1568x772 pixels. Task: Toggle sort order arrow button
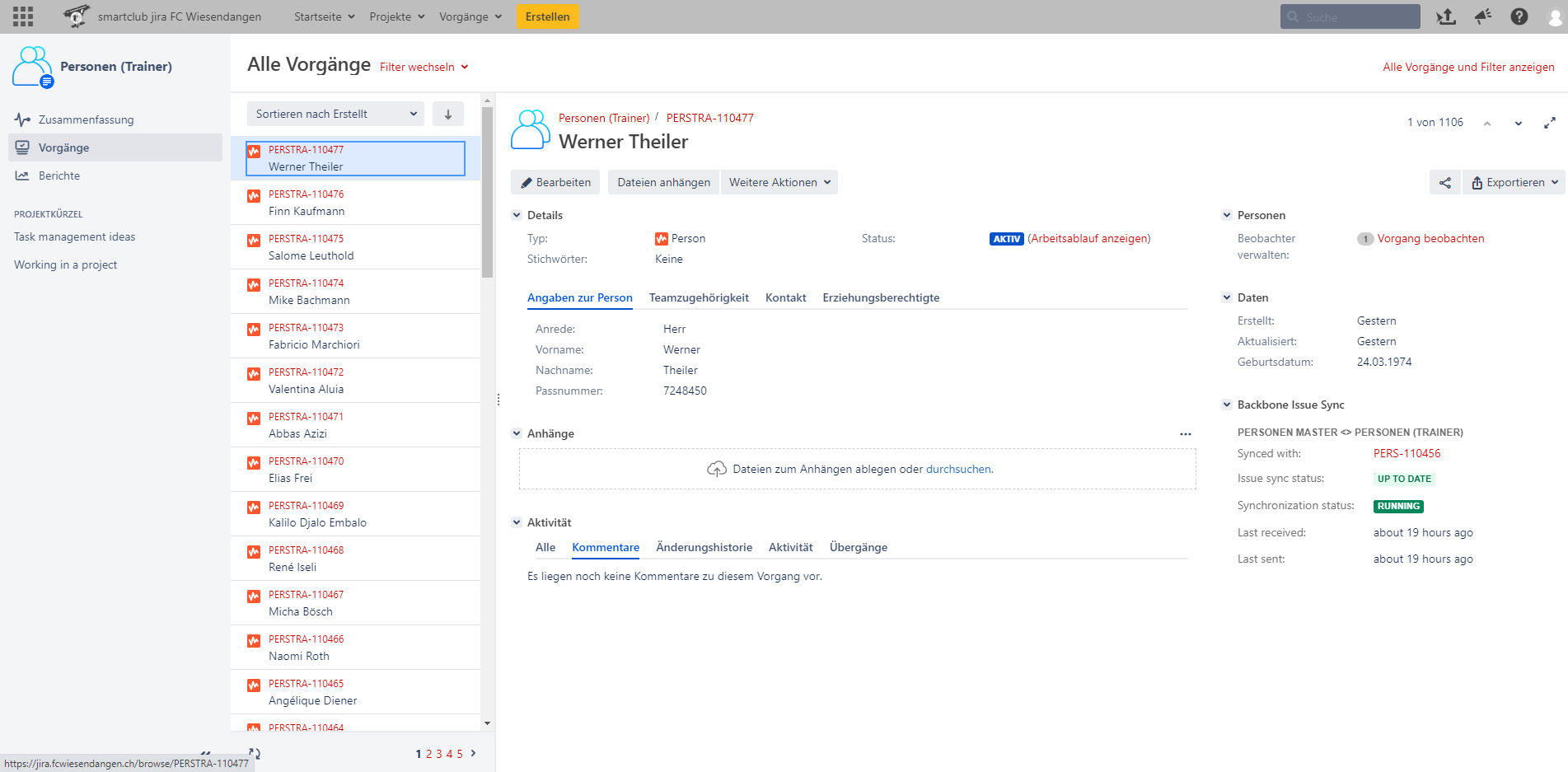click(x=448, y=115)
